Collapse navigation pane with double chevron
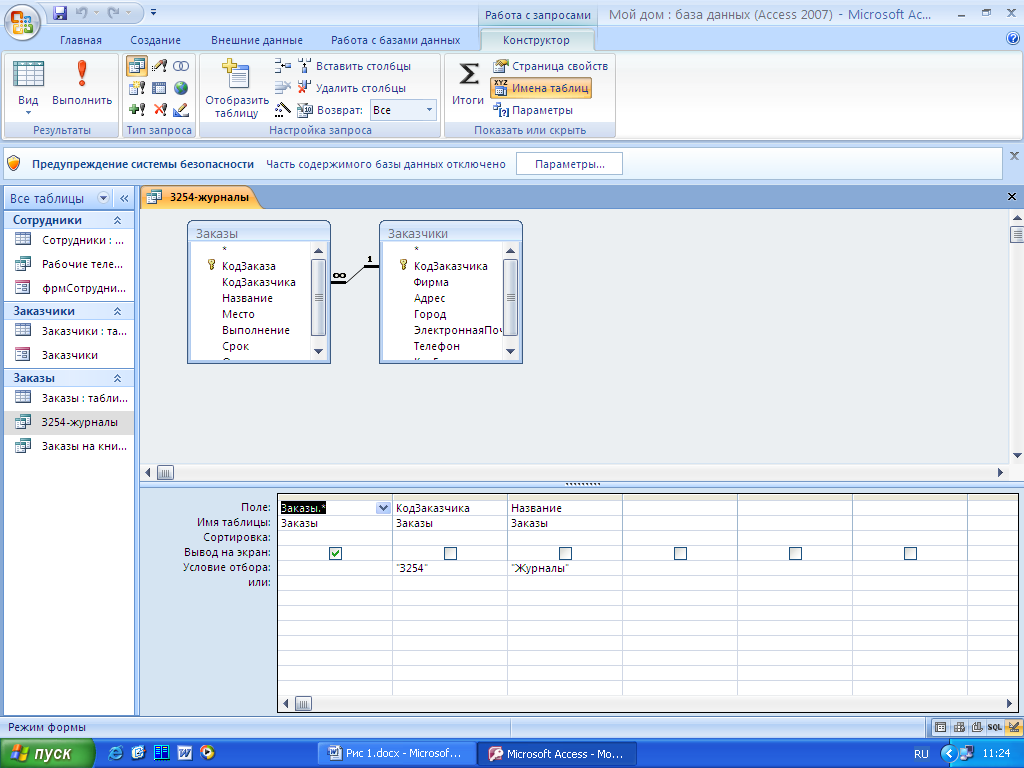1024x768 pixels. coord(124,198)
